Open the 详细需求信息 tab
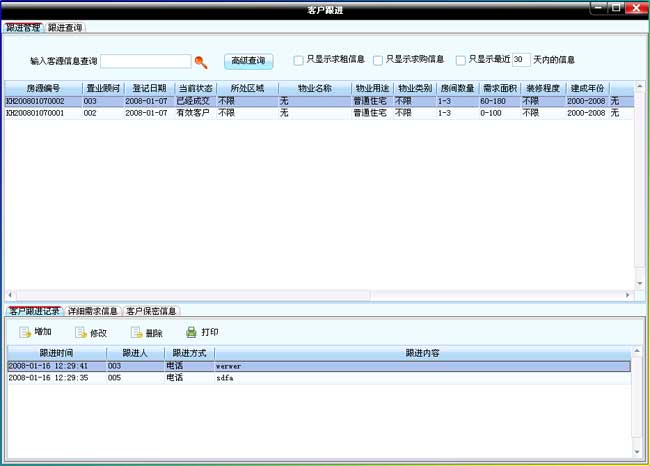Screen dimensions: 650x466 click(93, 311)
